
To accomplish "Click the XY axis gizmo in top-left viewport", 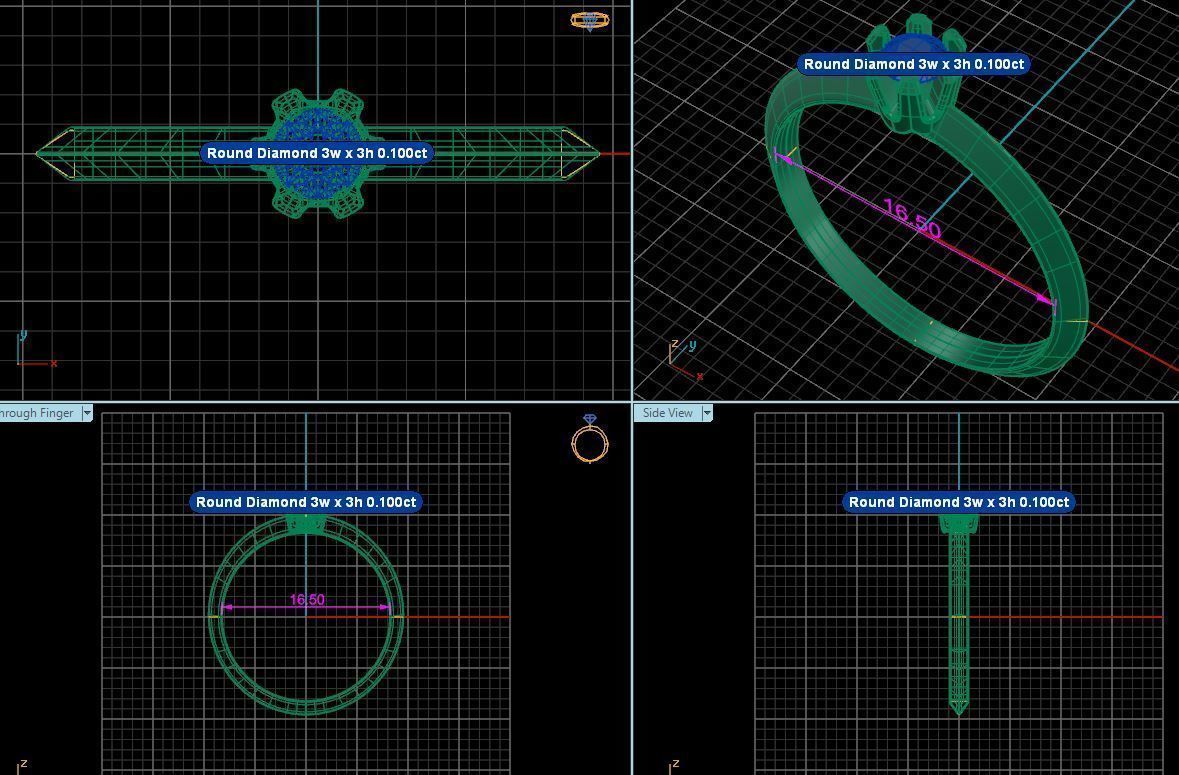I will (x=36, y=350).
